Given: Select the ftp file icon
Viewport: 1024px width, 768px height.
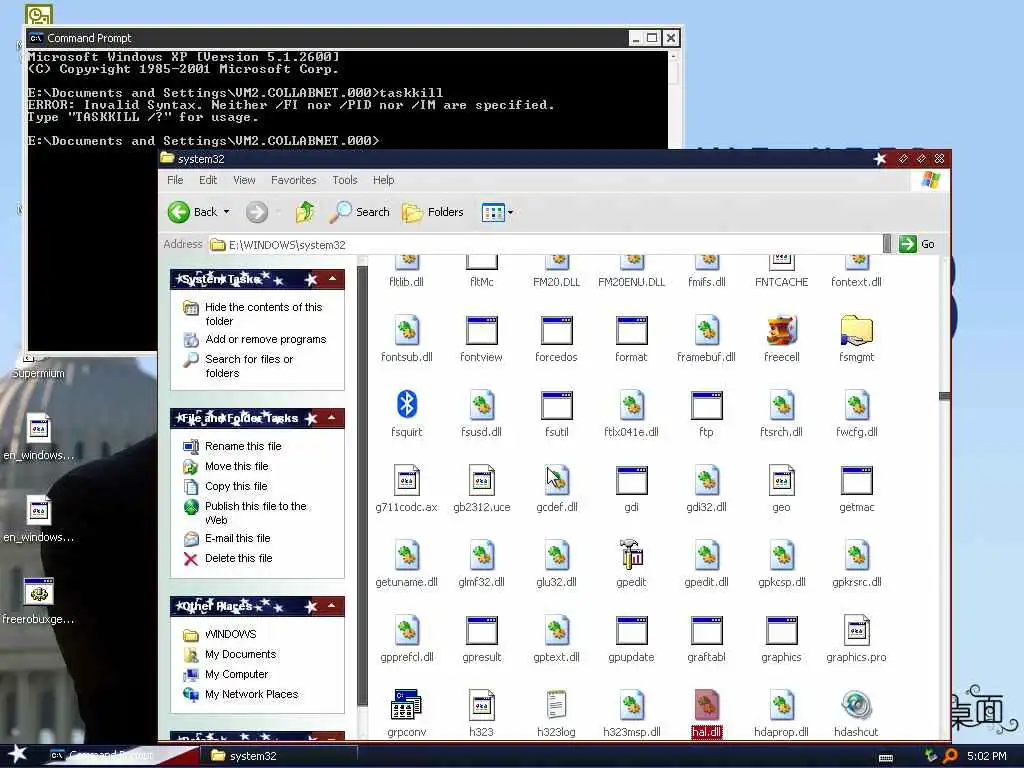Looking at the screenshot, I should [x=706, y=406].
